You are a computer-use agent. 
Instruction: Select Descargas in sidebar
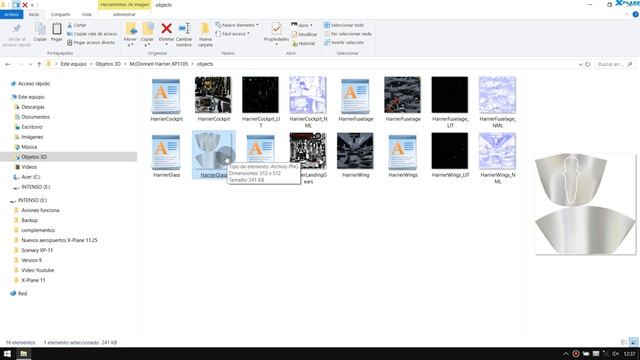33,107
